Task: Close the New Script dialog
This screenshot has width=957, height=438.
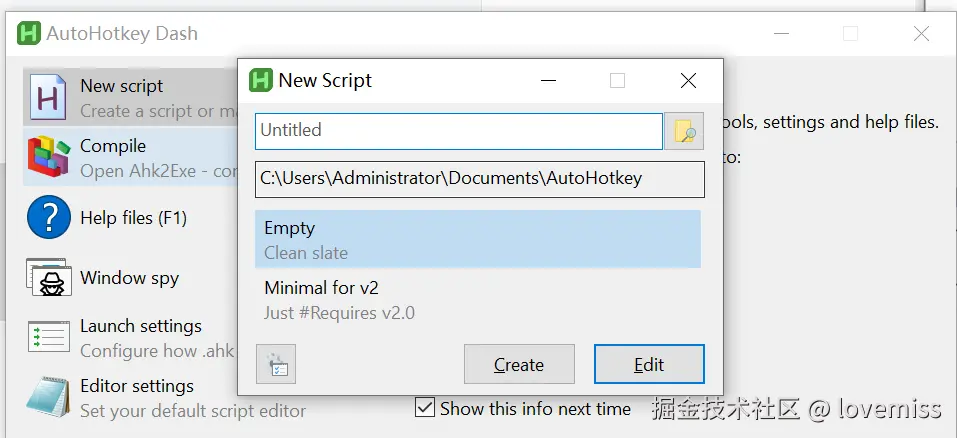Action: (x=688, y=80)
